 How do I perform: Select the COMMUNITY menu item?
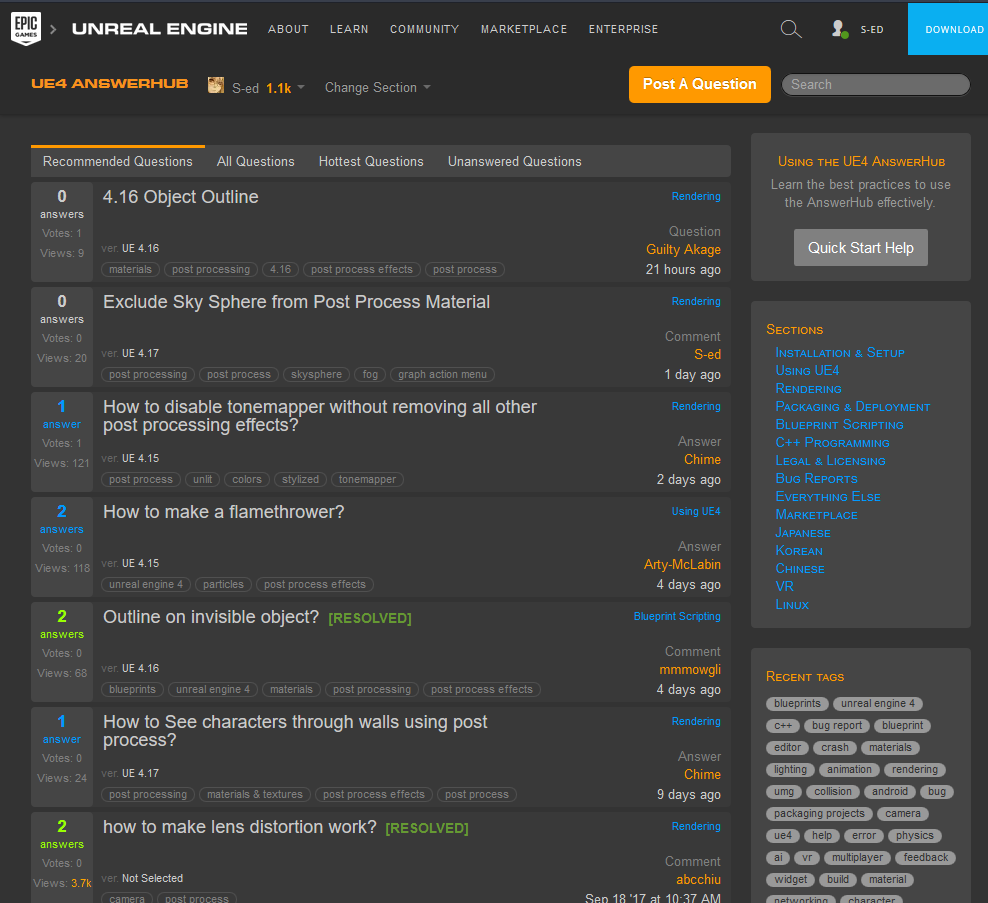tap(424, 30)
